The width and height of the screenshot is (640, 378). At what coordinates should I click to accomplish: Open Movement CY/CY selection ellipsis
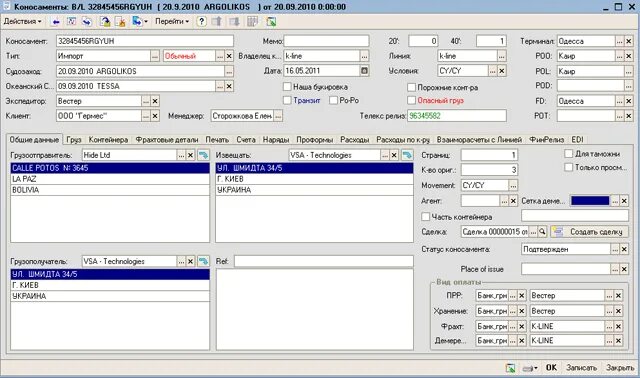(x=513, y=185)
